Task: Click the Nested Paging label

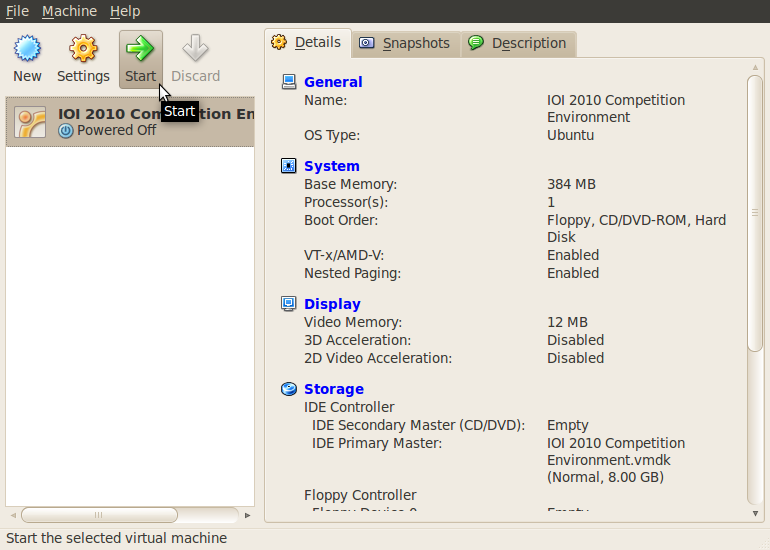Action: [x=352, y=273]
